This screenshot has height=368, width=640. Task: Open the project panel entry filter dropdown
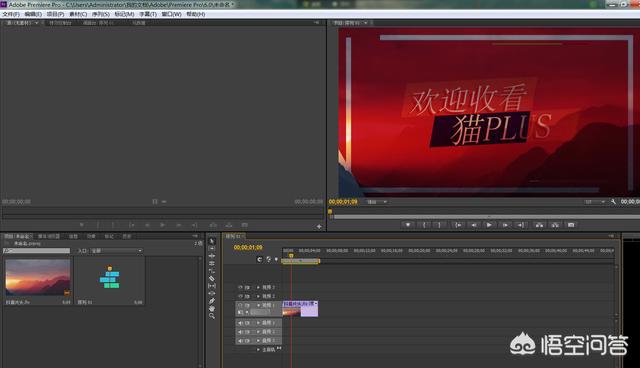(116, 251)
